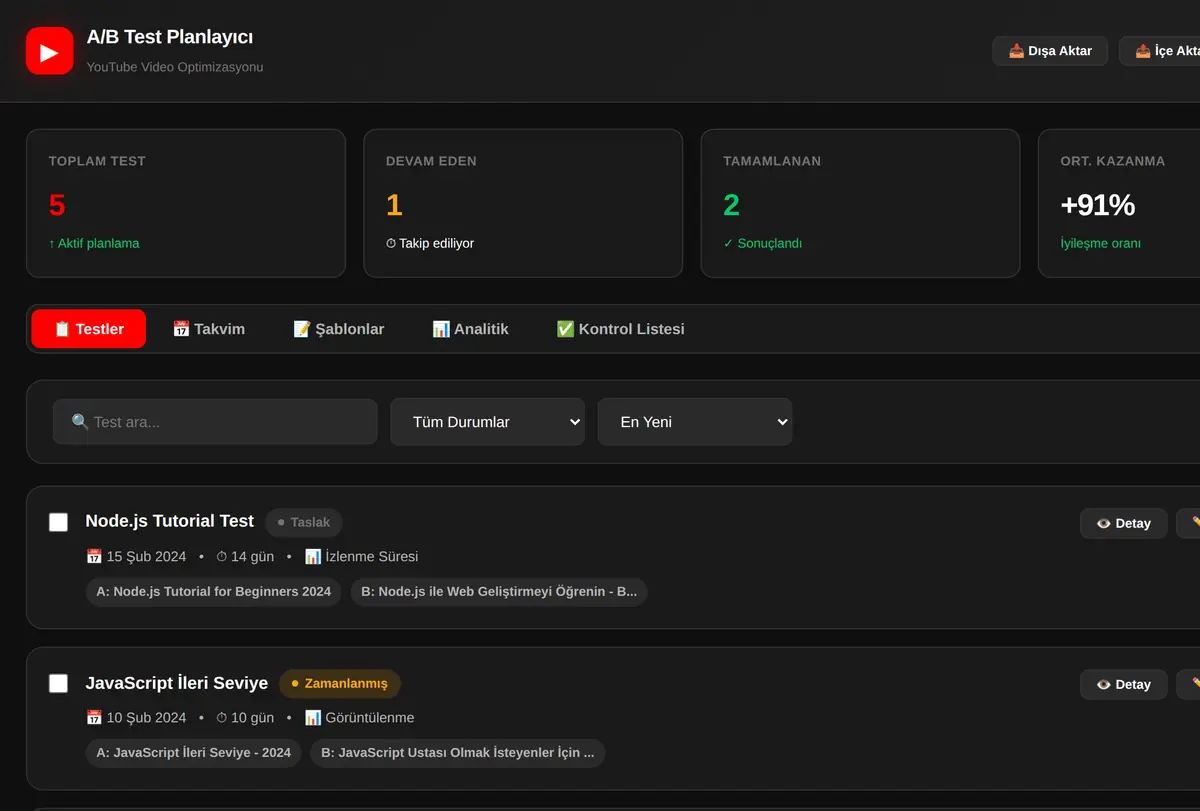
Task: Open Detay for JavaScript İleri Seviye
Action: pyautogui.click(x=1123, y=684)
